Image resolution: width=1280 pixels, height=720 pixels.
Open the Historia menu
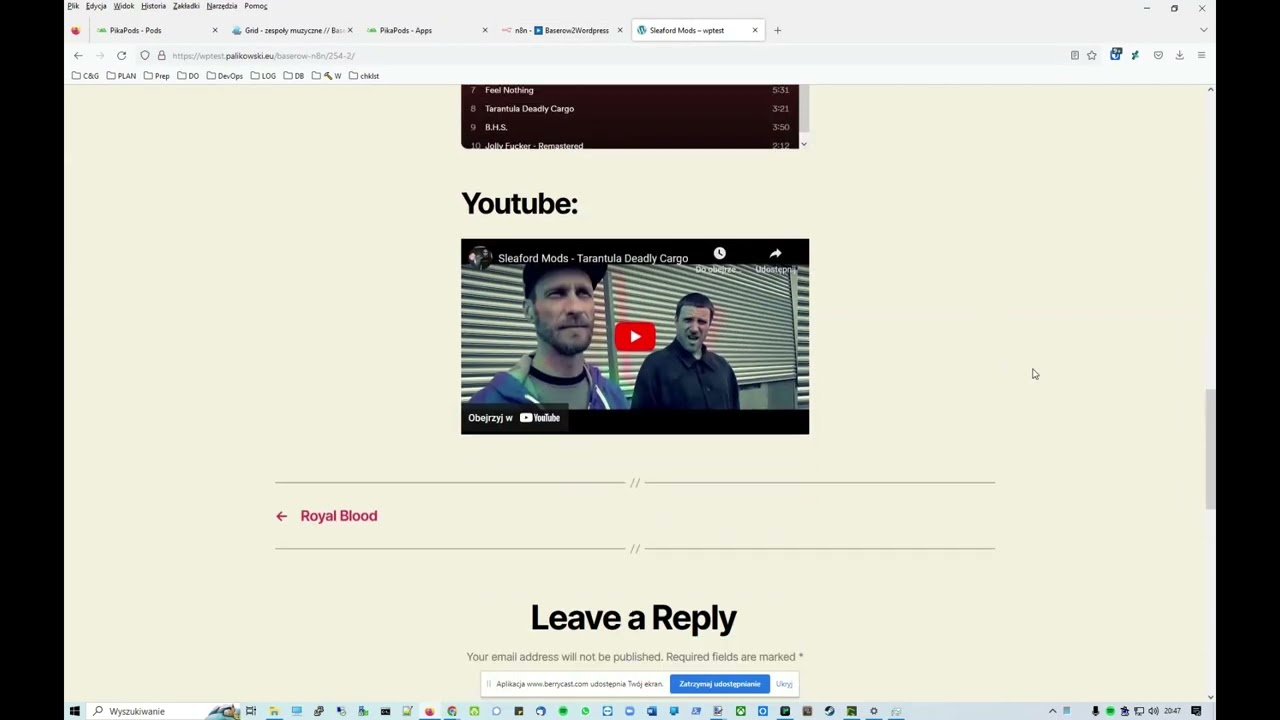153,6
